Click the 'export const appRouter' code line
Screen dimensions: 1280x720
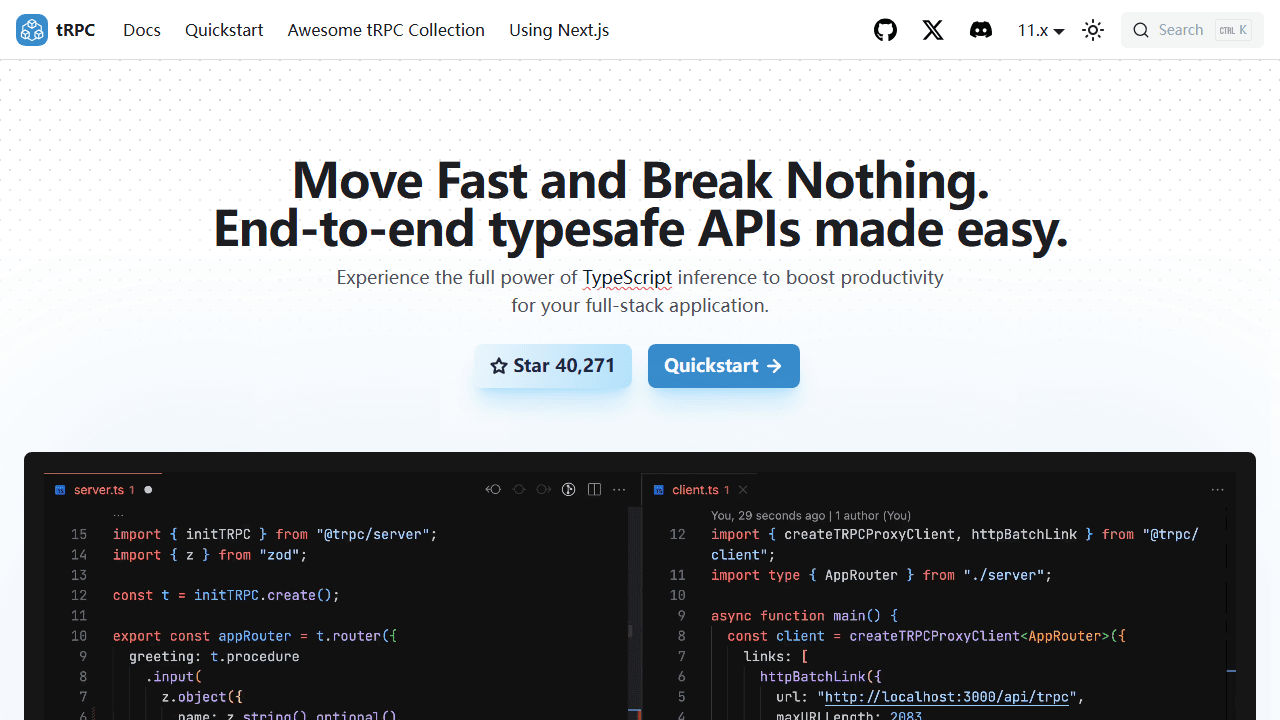(255, 636)
